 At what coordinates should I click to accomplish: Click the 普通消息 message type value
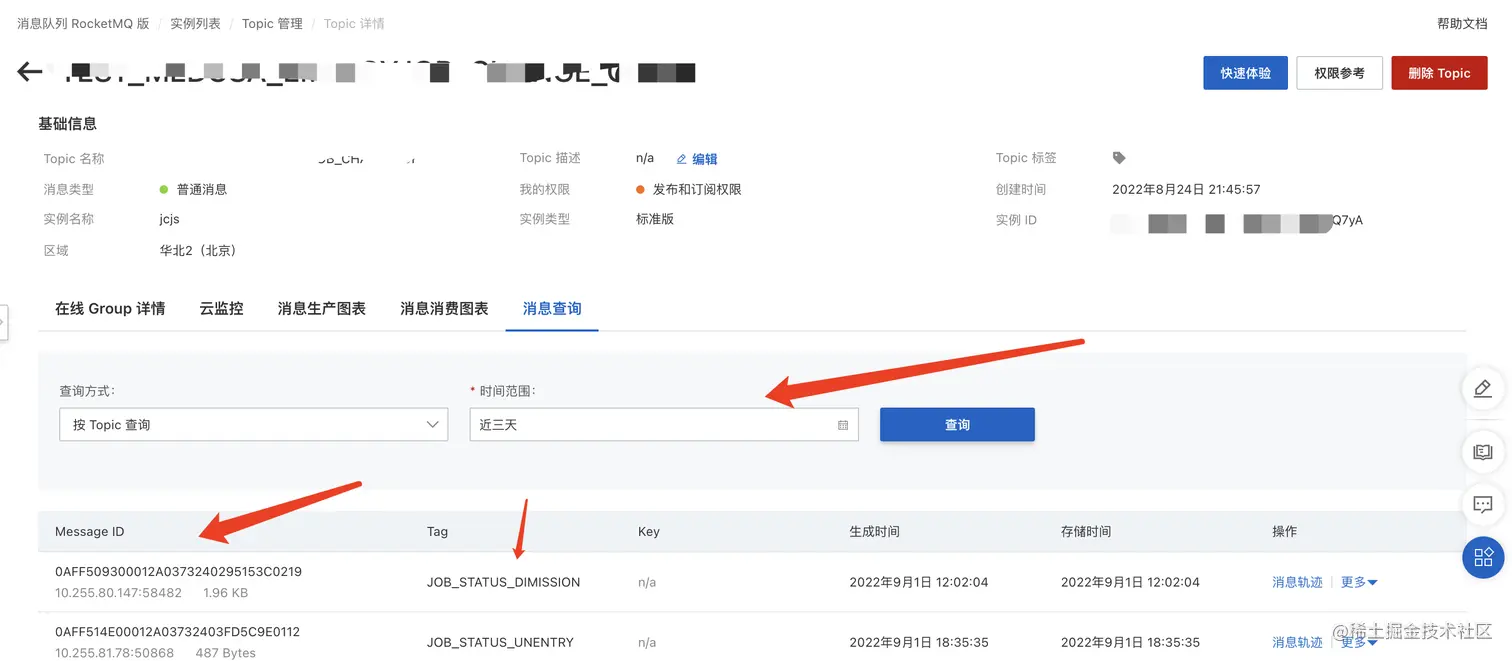202,189
